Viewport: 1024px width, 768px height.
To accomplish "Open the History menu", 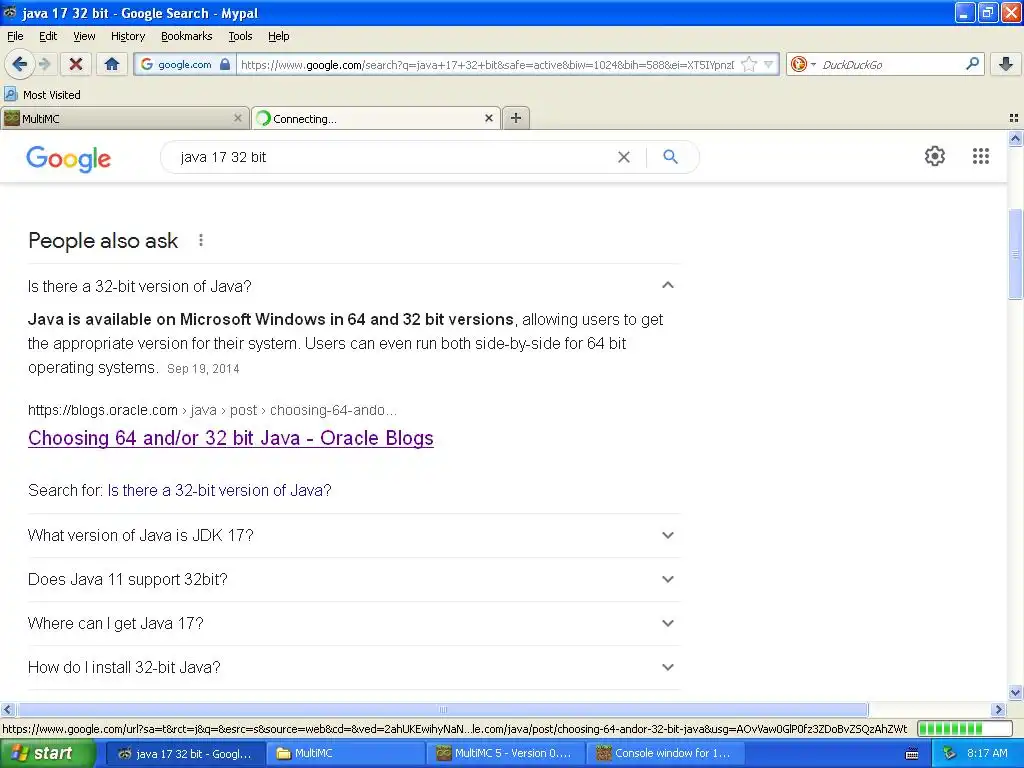I will coord(128,36).
